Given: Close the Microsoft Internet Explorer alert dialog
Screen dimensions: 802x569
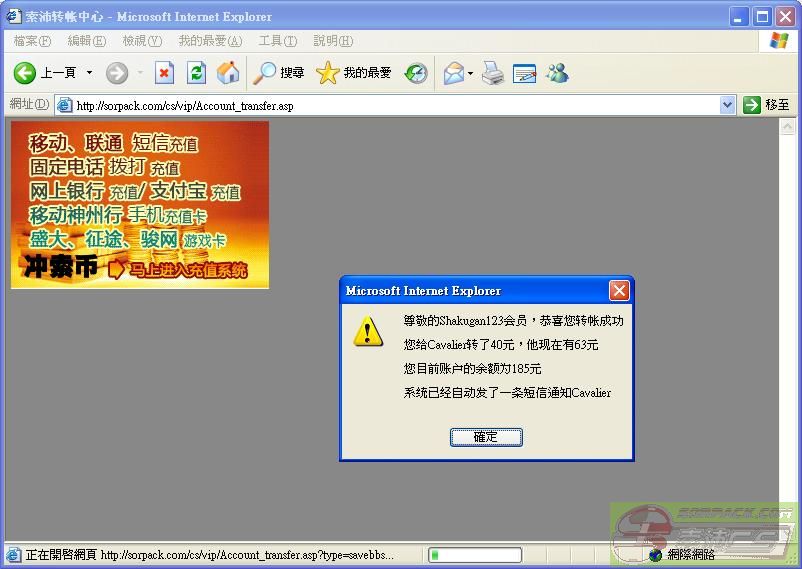Looking at the screenshot, I should click(619, 291).
